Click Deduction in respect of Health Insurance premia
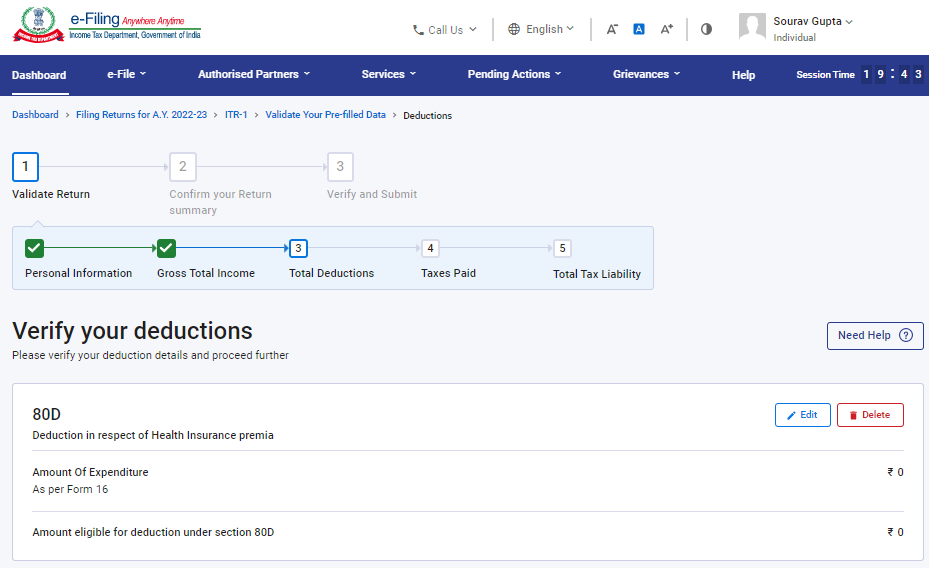Viewport: 929px width, 568px height. pyautogui.click(x=153, y=435)
